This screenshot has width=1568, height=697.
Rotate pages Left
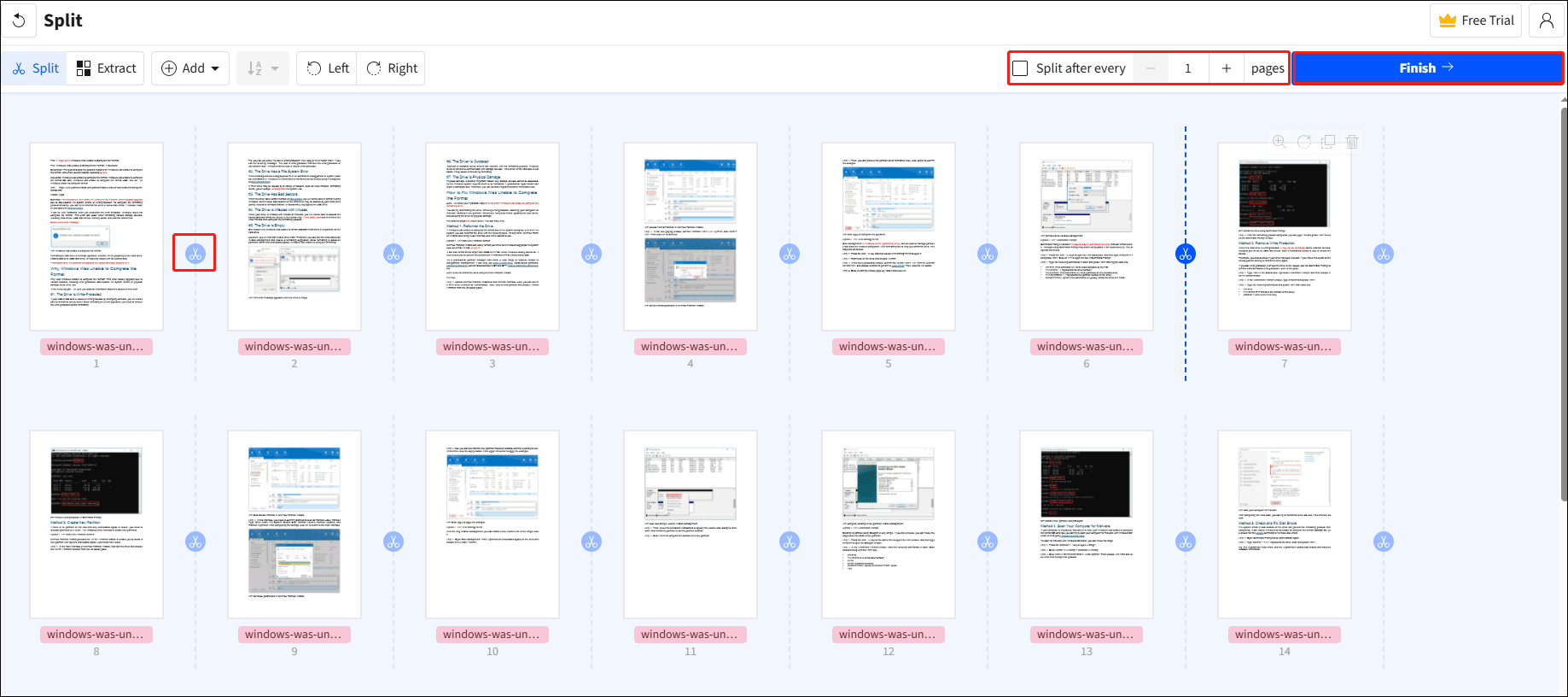pyautogui.click(x=328, y=68)
